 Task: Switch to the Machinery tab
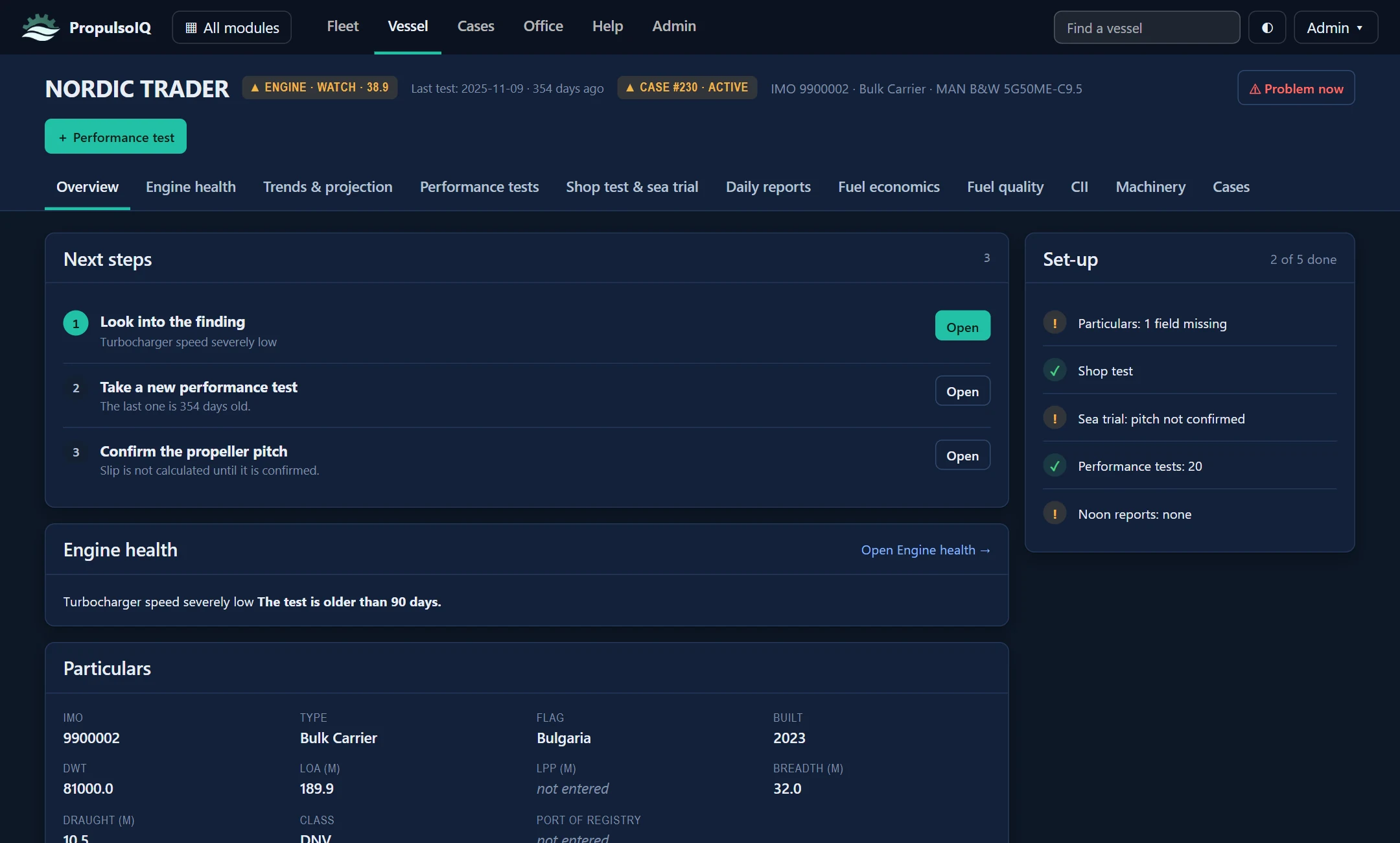1150,187
